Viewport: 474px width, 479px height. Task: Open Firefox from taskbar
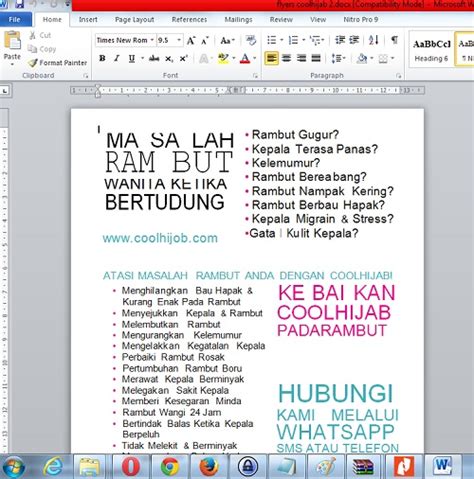209,466
